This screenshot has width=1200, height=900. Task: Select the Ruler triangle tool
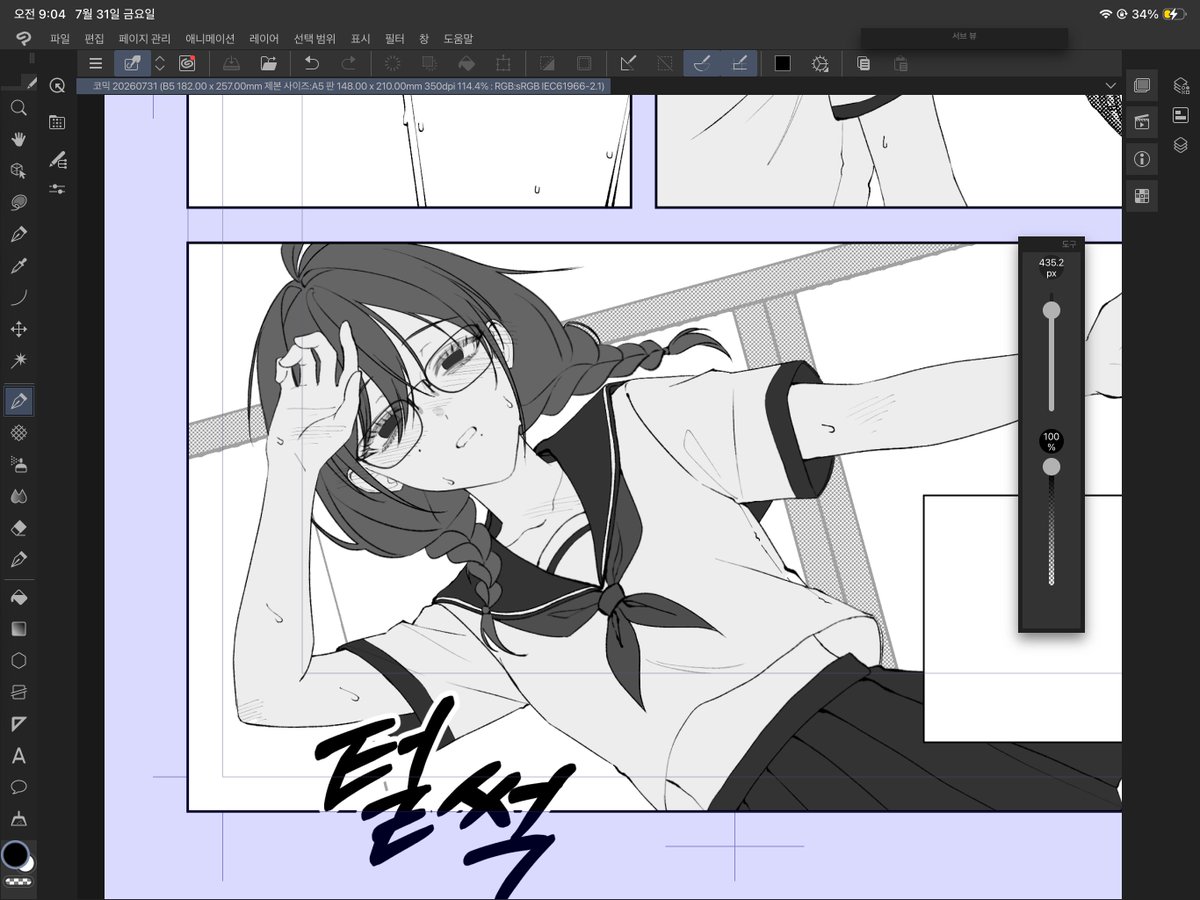coord(18,724)
